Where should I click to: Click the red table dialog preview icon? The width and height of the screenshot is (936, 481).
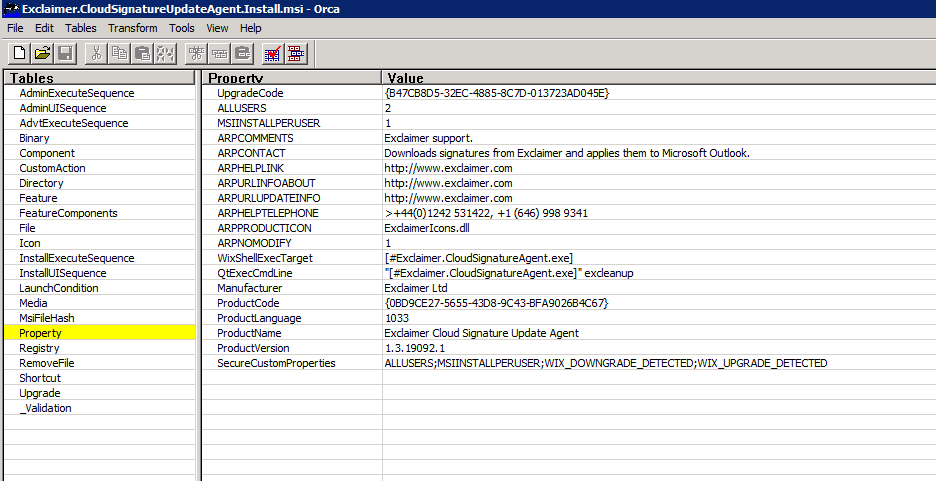(x=297, y=53)
